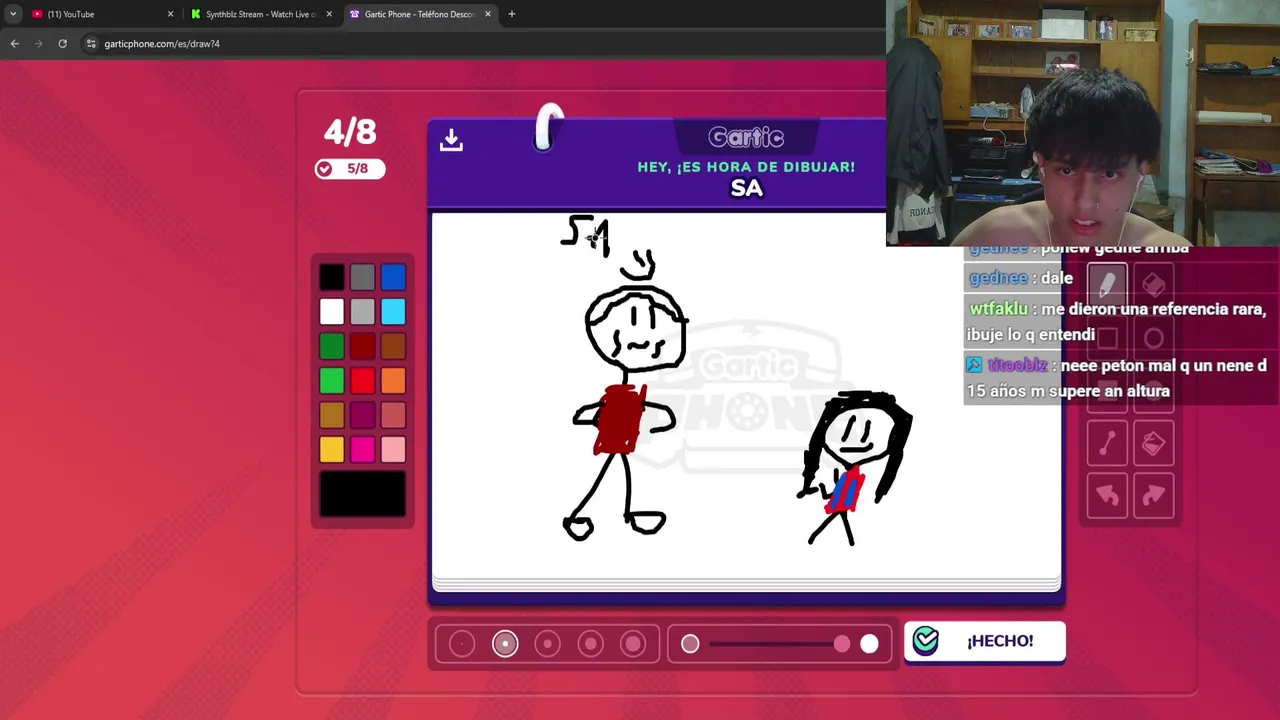The width and height of the screenshot is (1280, 720).
Task: Select the straight line tool
Action: 1107,443
